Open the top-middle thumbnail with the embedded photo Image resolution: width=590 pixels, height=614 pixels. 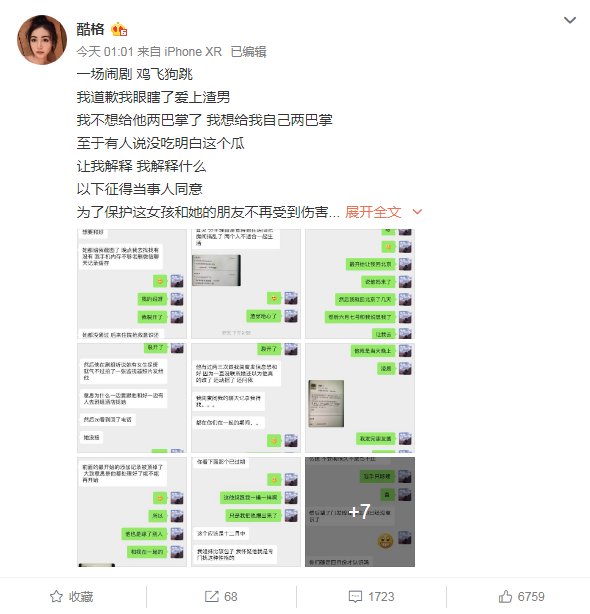(x=246, y=284)
